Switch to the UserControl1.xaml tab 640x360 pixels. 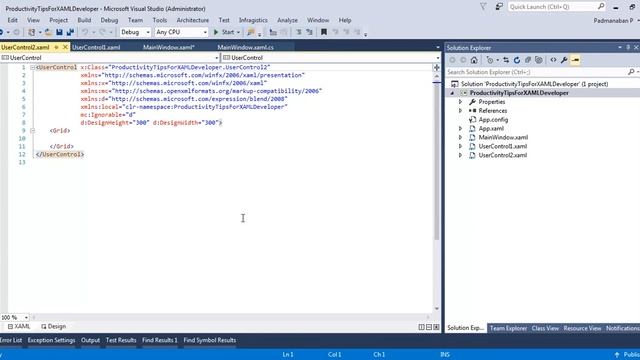[x=96, y=47]
